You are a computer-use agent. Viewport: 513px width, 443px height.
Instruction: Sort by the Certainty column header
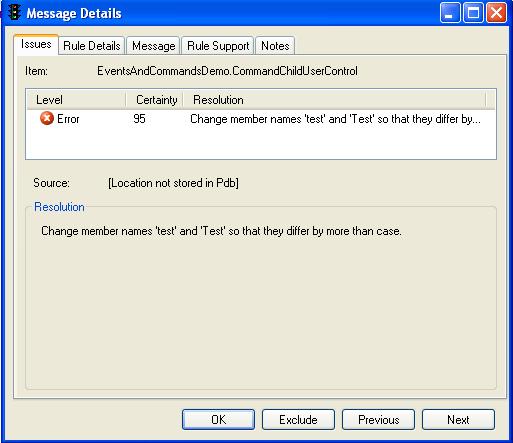155,100
